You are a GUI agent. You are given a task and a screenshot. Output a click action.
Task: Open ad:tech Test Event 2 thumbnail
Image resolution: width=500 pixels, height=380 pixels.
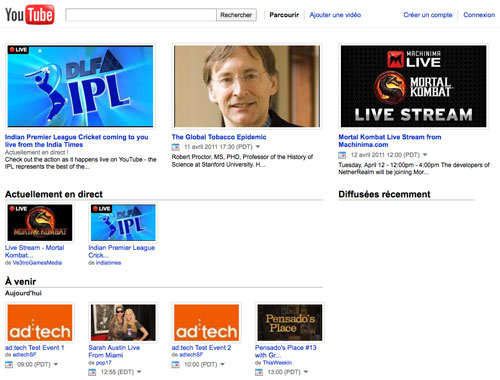207,323
